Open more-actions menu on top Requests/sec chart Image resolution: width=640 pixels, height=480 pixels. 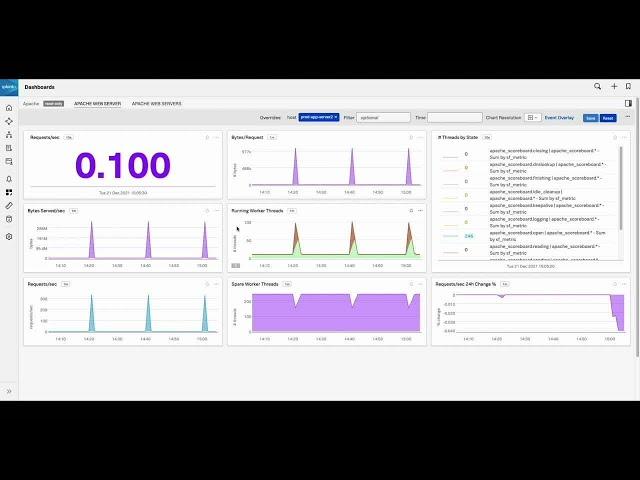point(216,138)
